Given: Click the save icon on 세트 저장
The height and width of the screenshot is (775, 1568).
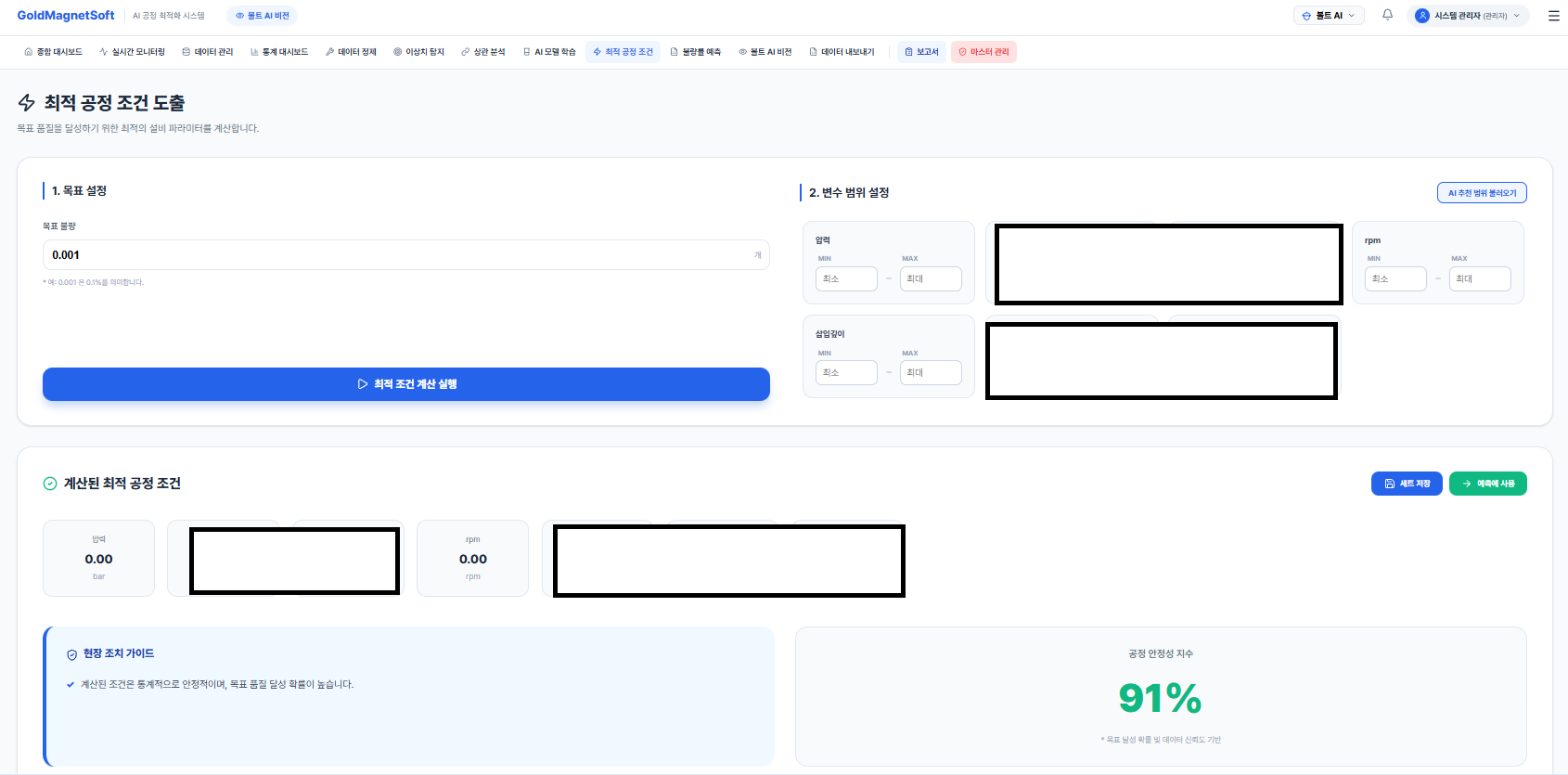Looking at the screenshot, I should 1389,484.
